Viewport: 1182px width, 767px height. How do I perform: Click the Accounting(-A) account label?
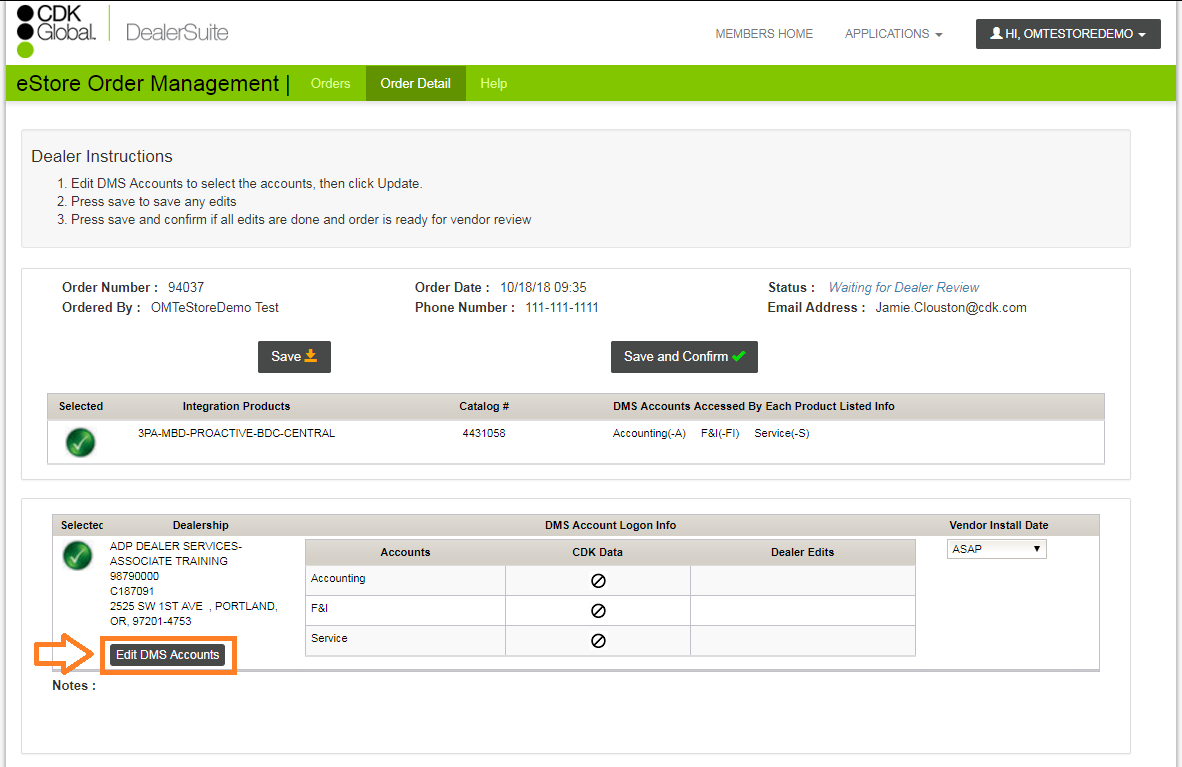pyautogui.click(x=649, y=433)
